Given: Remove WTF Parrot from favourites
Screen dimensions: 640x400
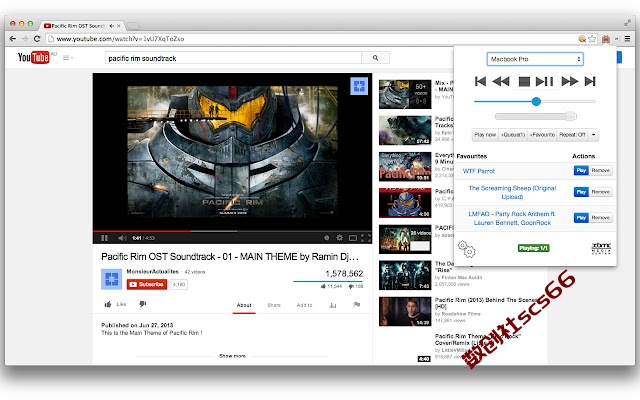Looking at the screenshot, I should 600,171.
